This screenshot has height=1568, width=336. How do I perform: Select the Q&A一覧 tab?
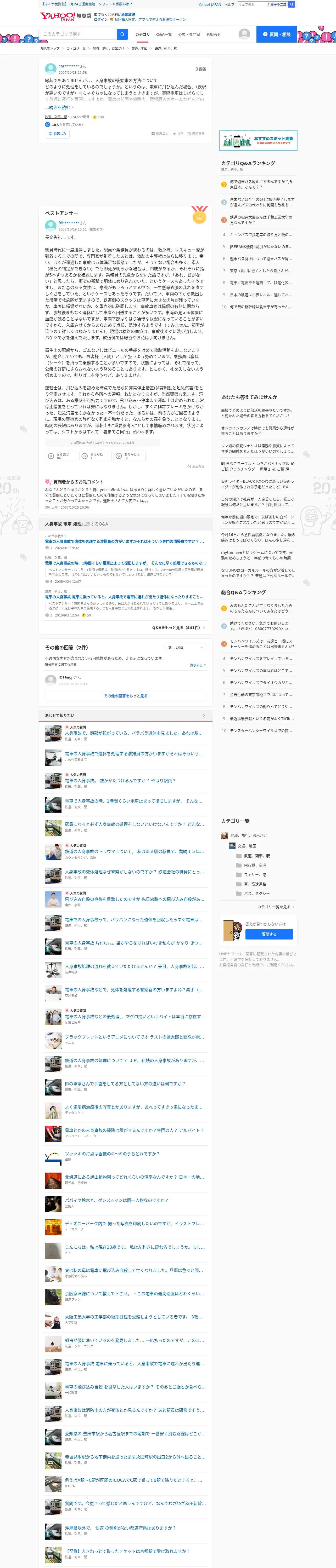(x=164, y=35)
